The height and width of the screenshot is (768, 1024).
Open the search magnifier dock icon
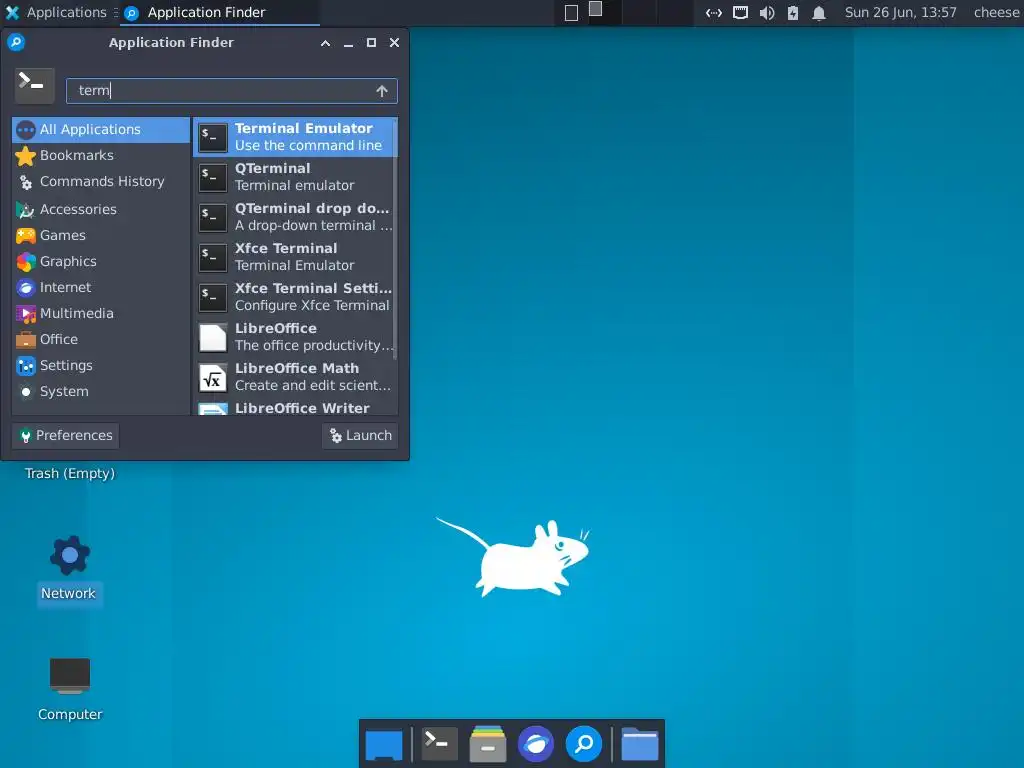click(x=584, y=744)
